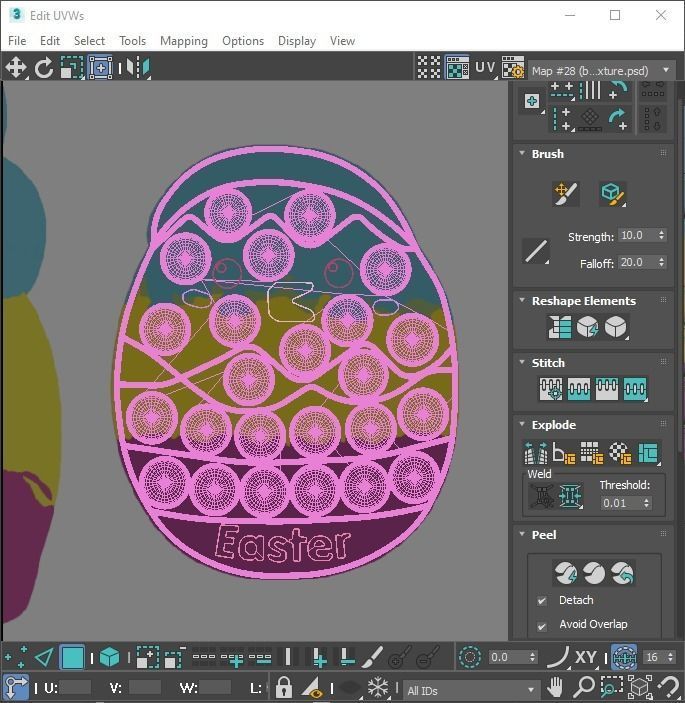Adjust the Weld Threshold spinner
Viewport: 685px width, 703px height.
point(646,503)
